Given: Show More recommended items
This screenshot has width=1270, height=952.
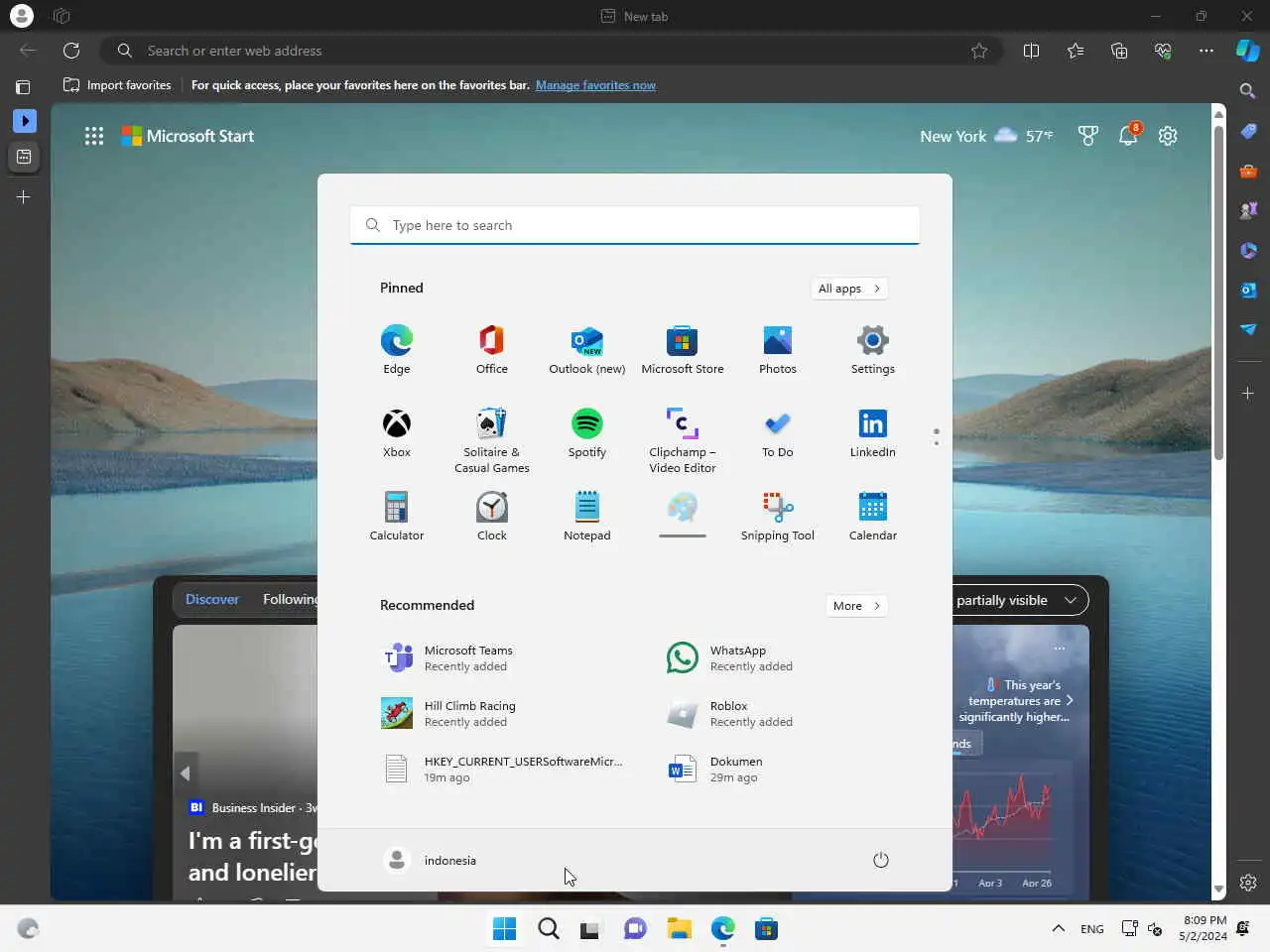Looking at the screenshot, I should pyautogui.click(x=856, y=606).
